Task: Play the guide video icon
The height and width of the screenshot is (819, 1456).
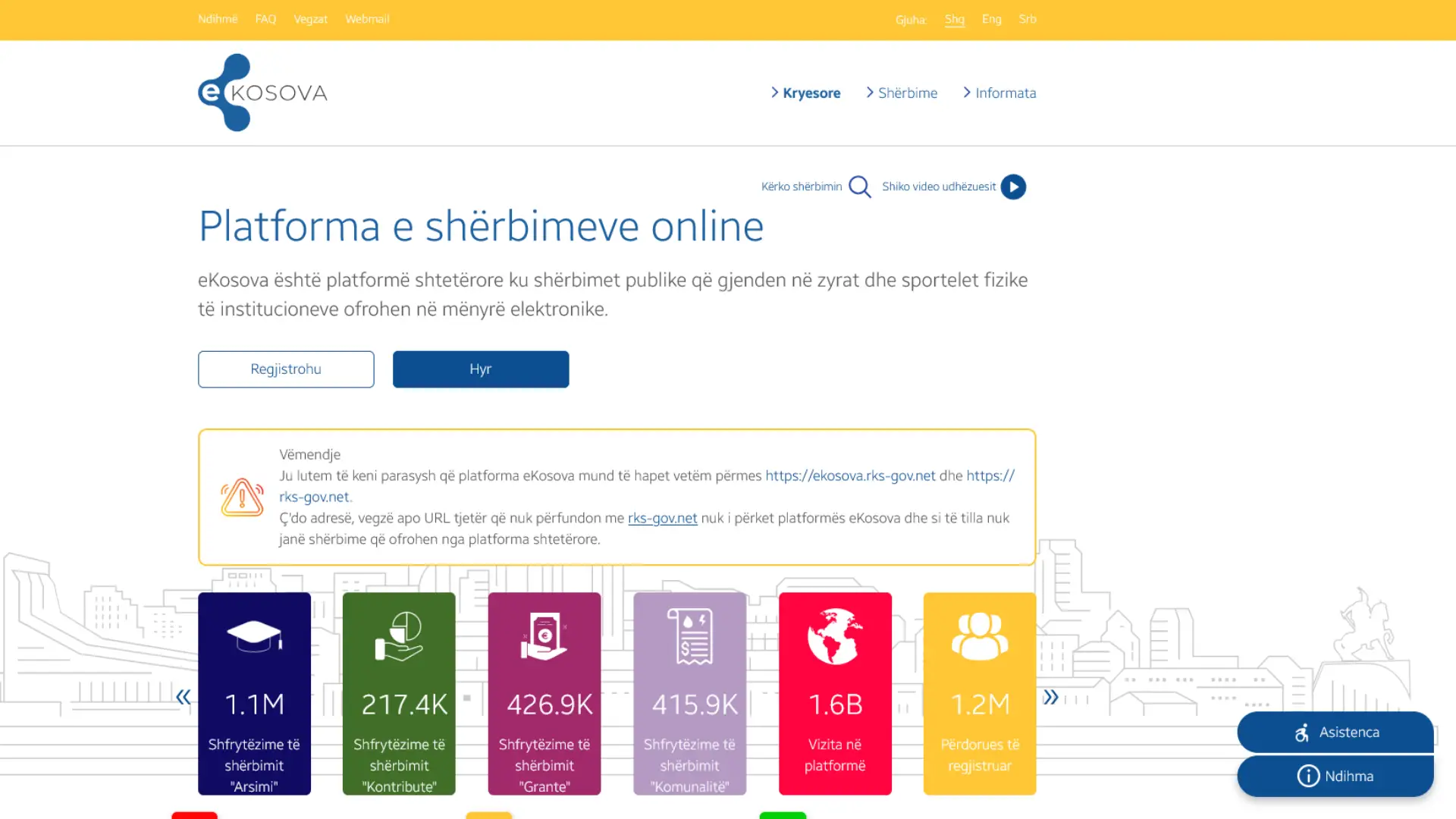Action: click(1013, 187)
